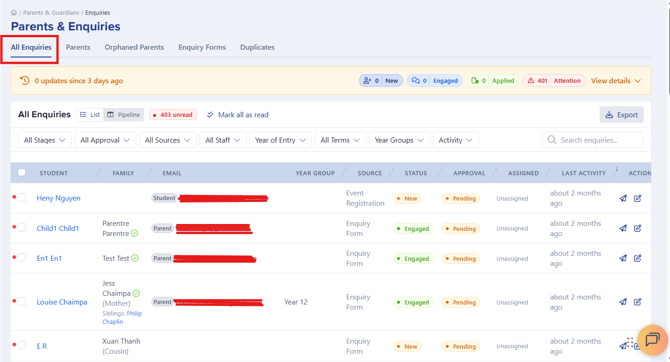Switch to List view

[90, 115]
